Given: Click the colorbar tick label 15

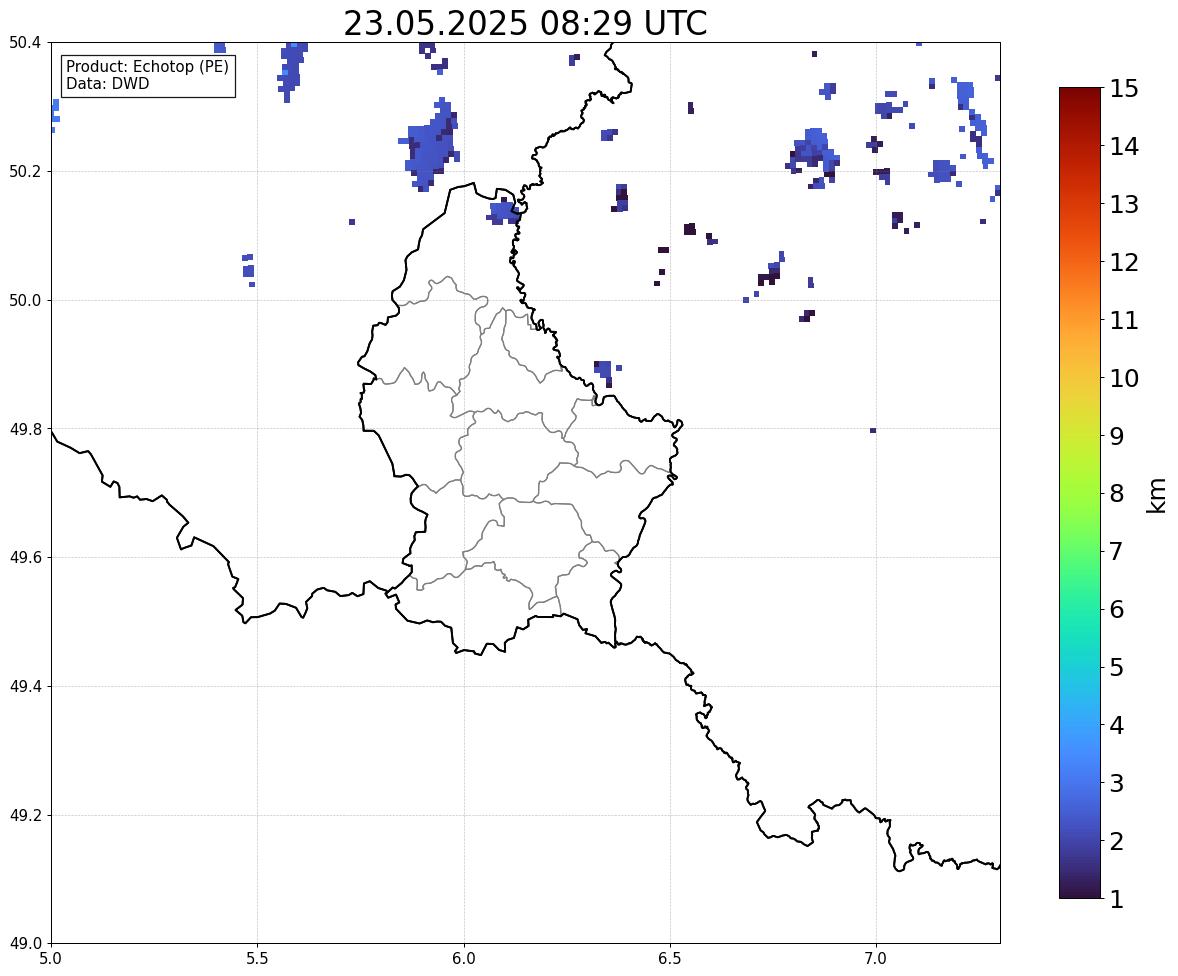Looking at the screenshot, I should click(1124, 89).
